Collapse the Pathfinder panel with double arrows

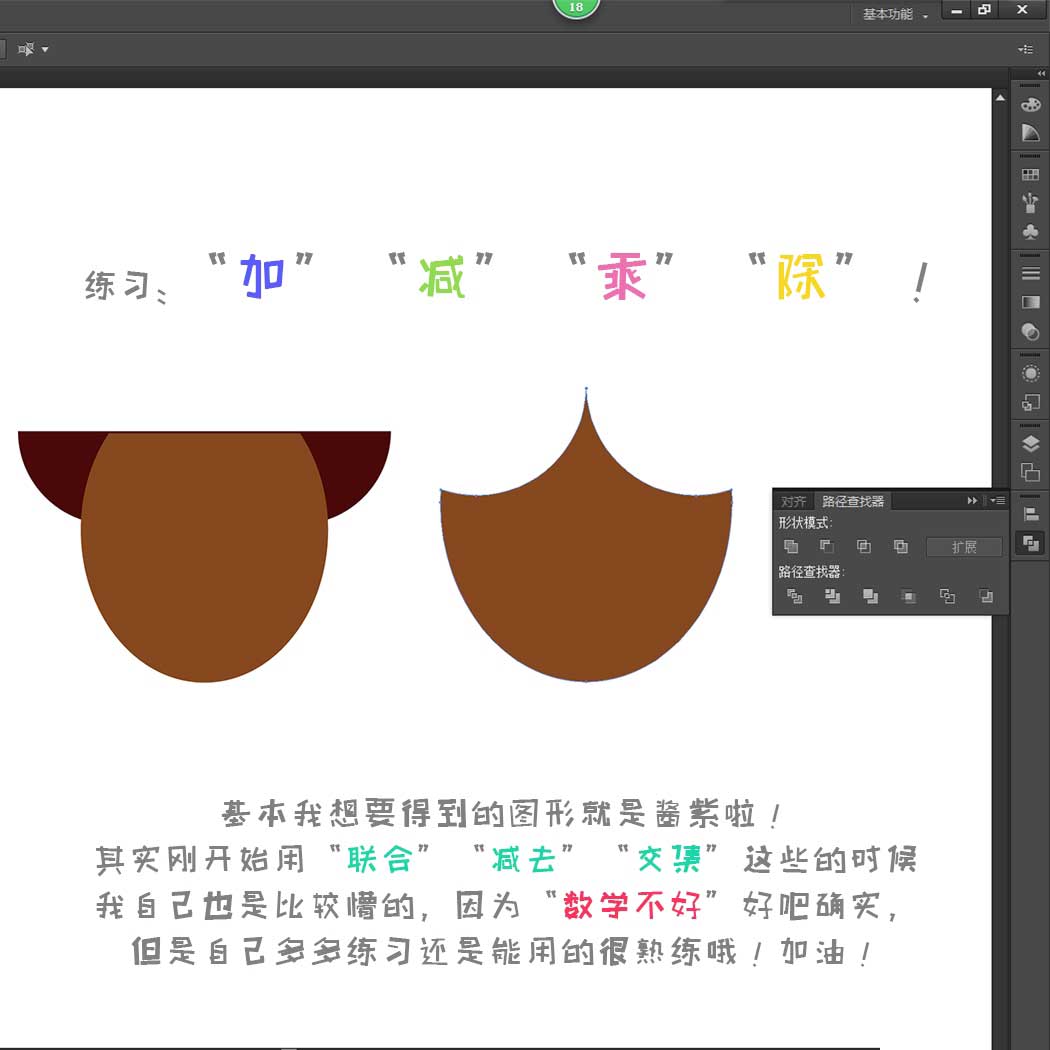click(x=972, y=500)
